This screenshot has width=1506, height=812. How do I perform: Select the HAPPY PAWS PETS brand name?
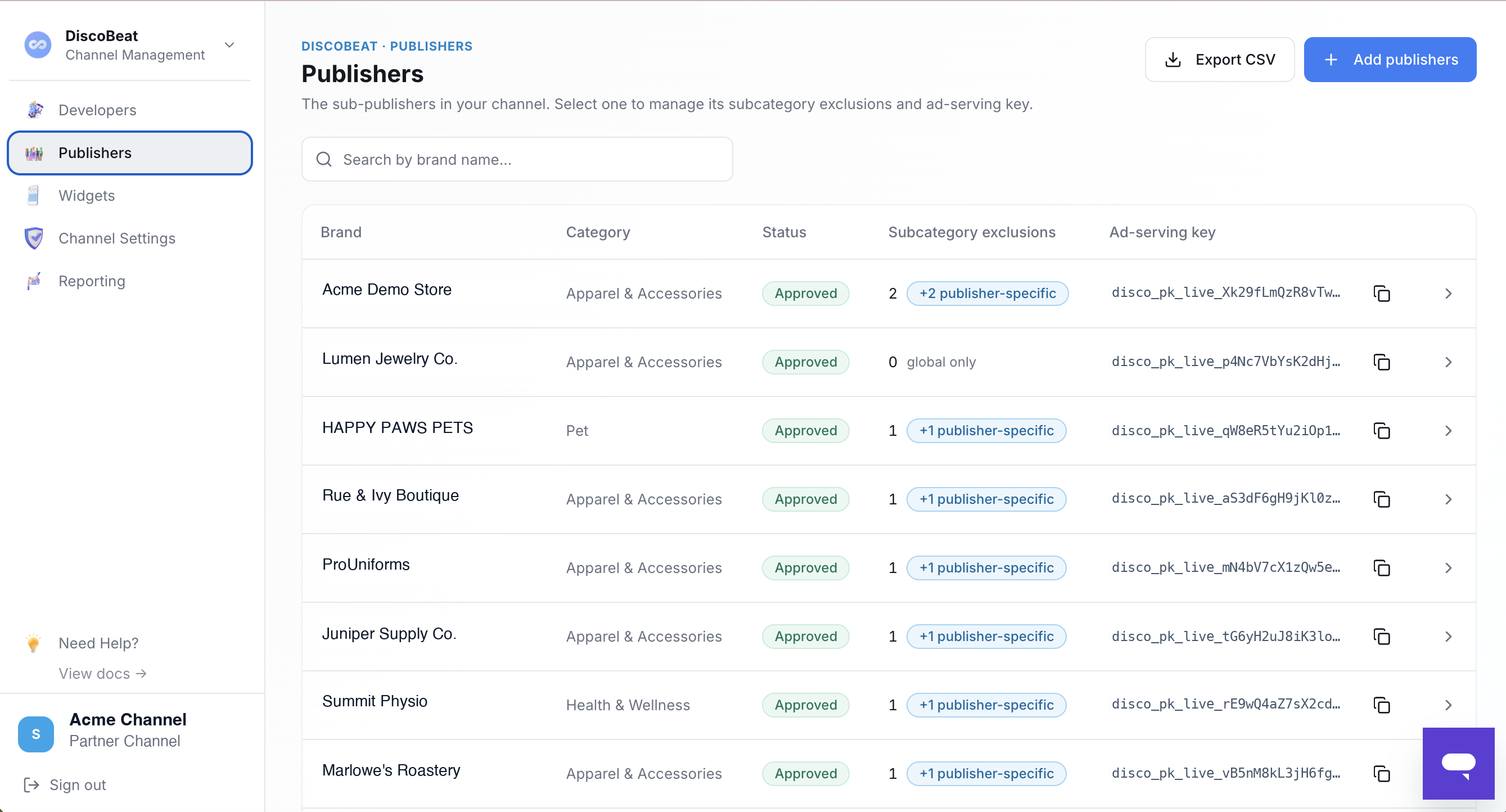tap(398, 427)
